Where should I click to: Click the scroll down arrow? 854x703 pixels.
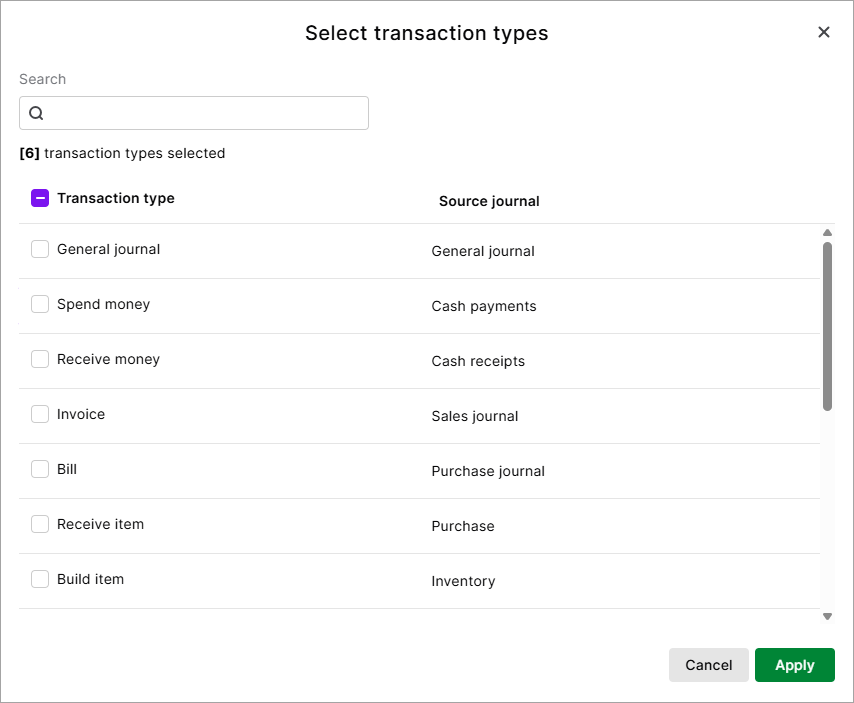point(827,616)
